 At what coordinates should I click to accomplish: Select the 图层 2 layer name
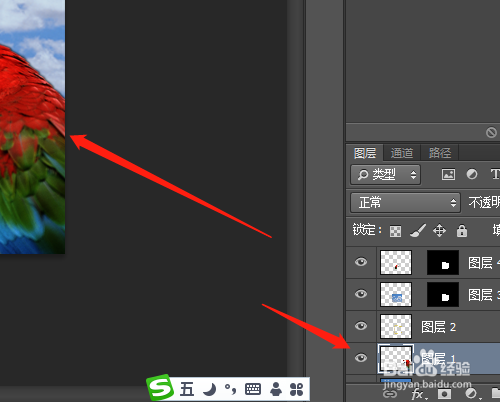(438, 327)
